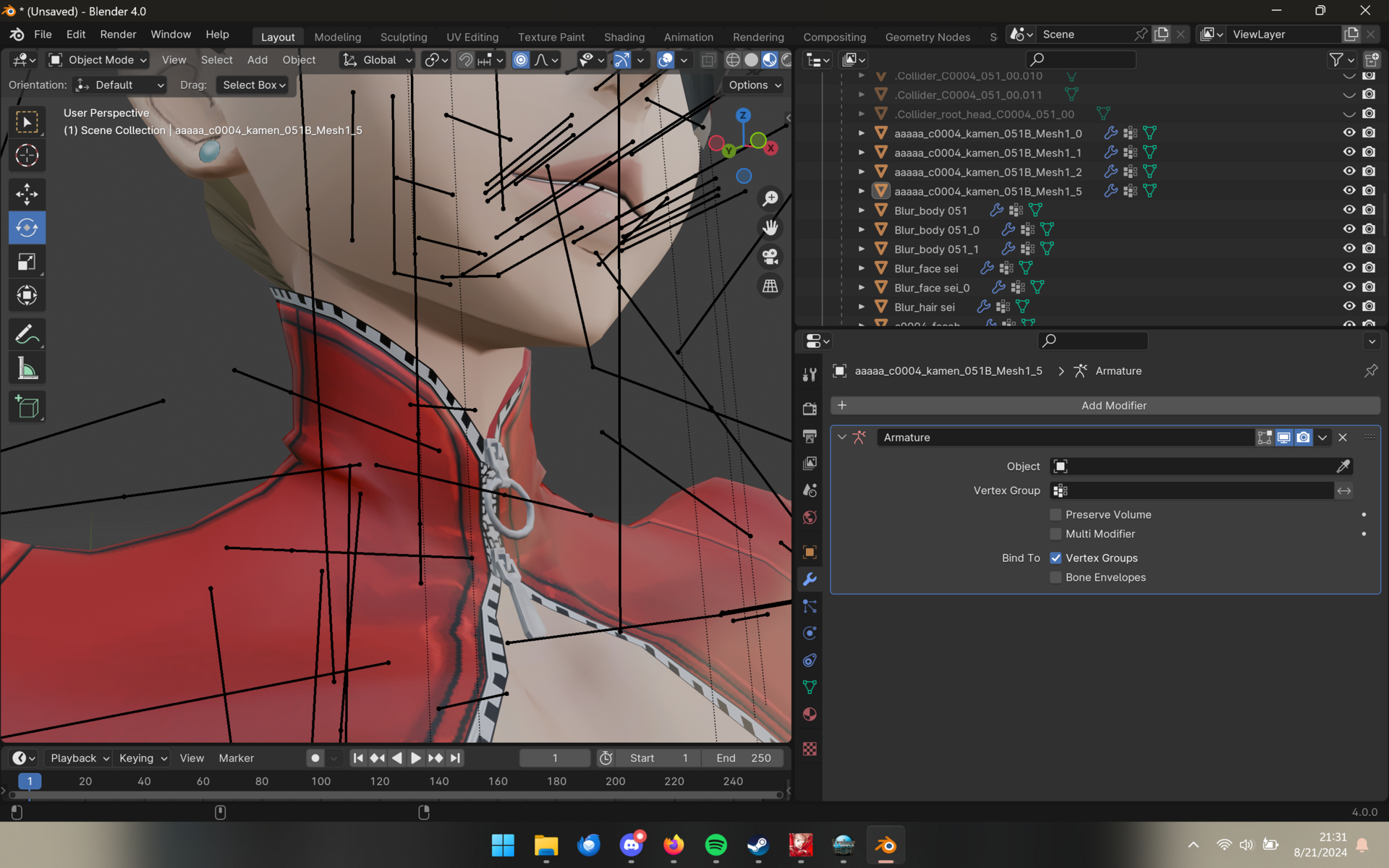Enable Preserve Volume checkbox
This screenshot has width=1389, height=868.
[x=1055, y=515]
